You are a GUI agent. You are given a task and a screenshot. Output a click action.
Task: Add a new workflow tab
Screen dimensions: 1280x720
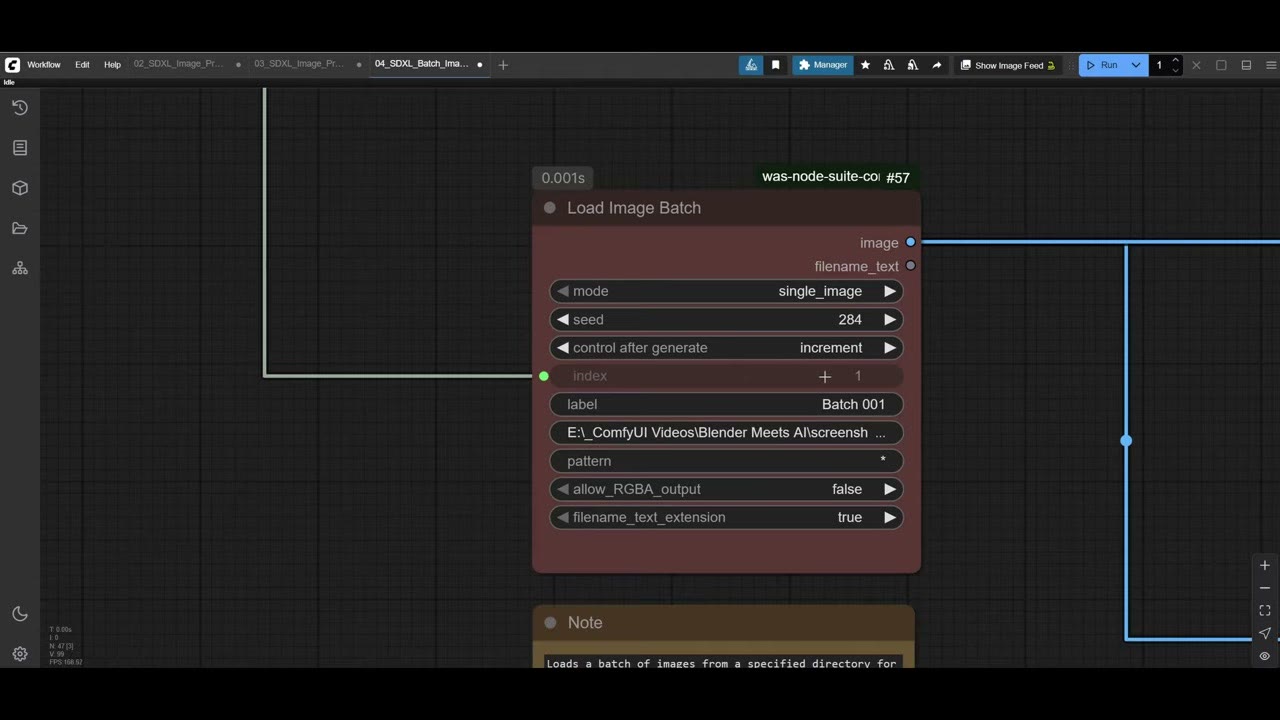503,65
